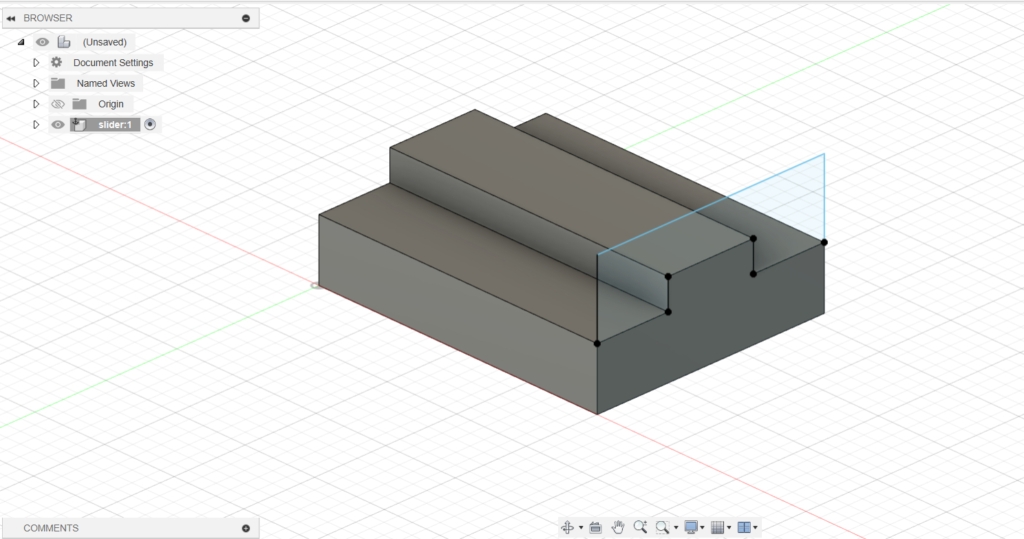Open the Zoom Window dropdown arrow
This screenshot has height=539, width=1024.
click(x=676, y=528)
